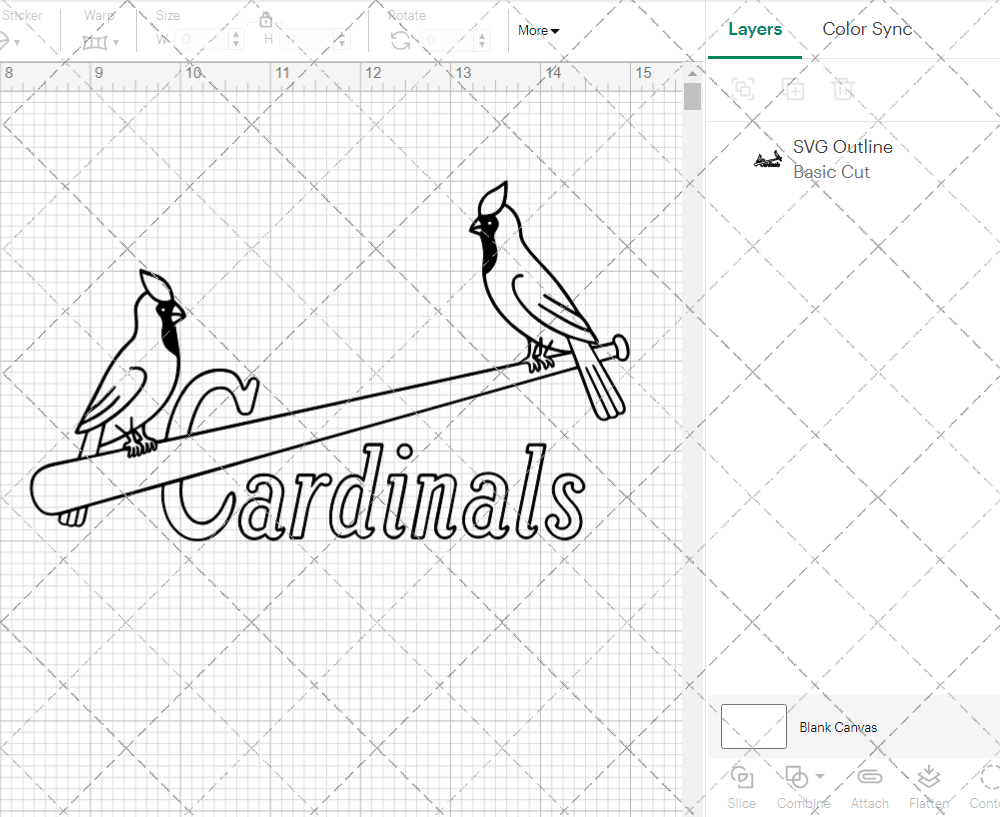Click the Width size input field

coord(200,40)
